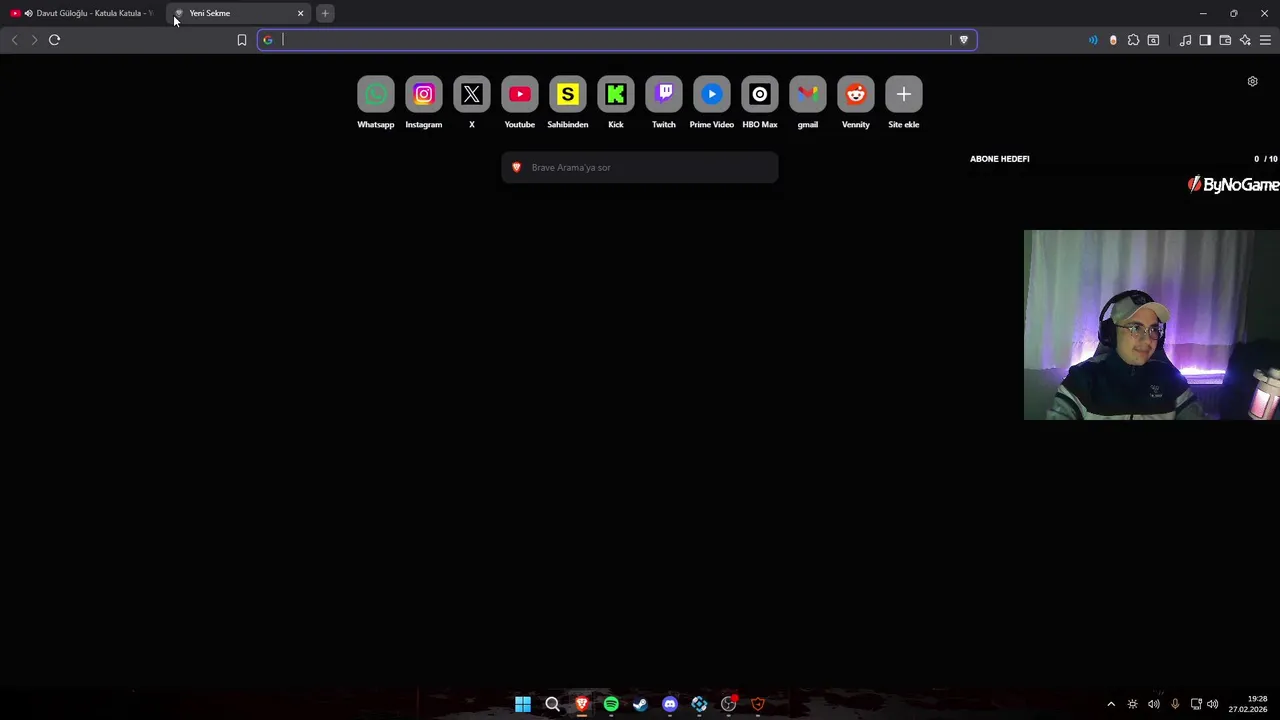Viewport: 1280px width, 720px height.
Task: Open the Extensions puzzle-piece menu
Action: 1133,40
